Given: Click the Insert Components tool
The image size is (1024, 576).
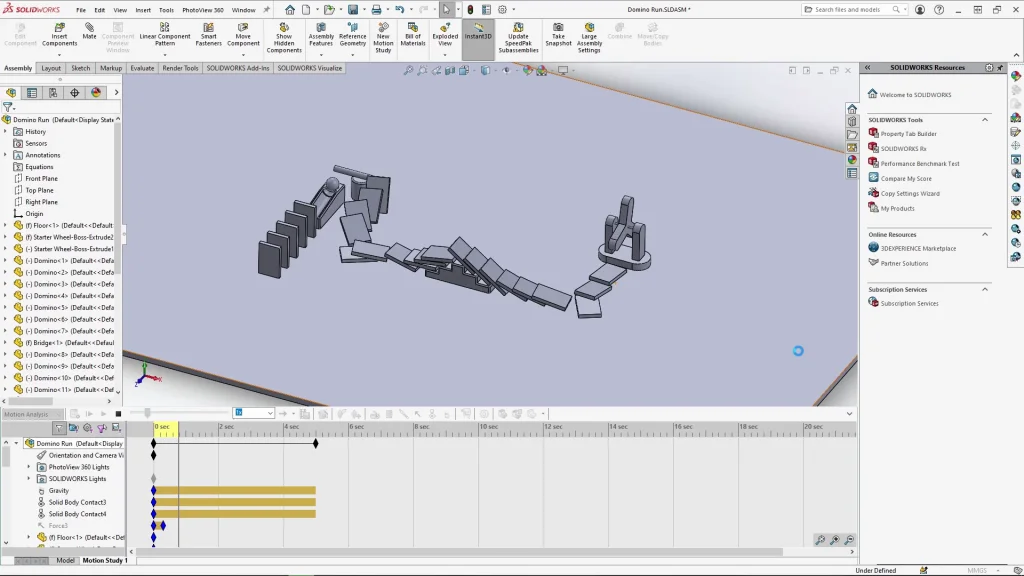Looking at the screenshot, I should point(59,34).
